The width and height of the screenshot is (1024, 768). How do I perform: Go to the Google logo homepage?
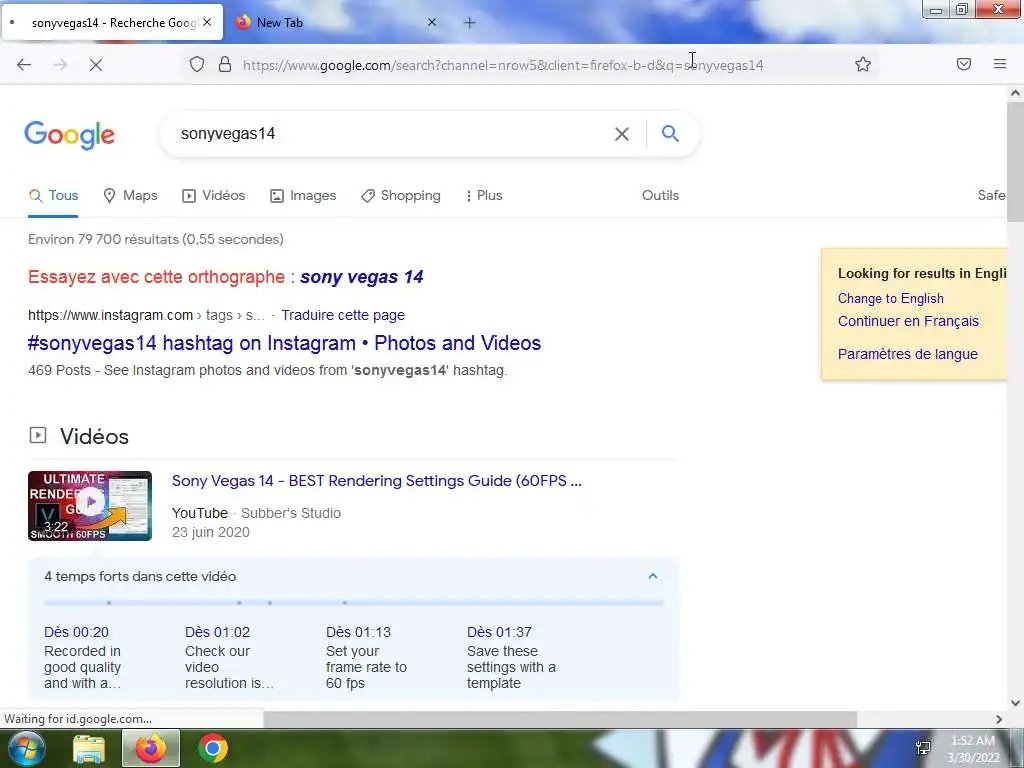point(70,135)
